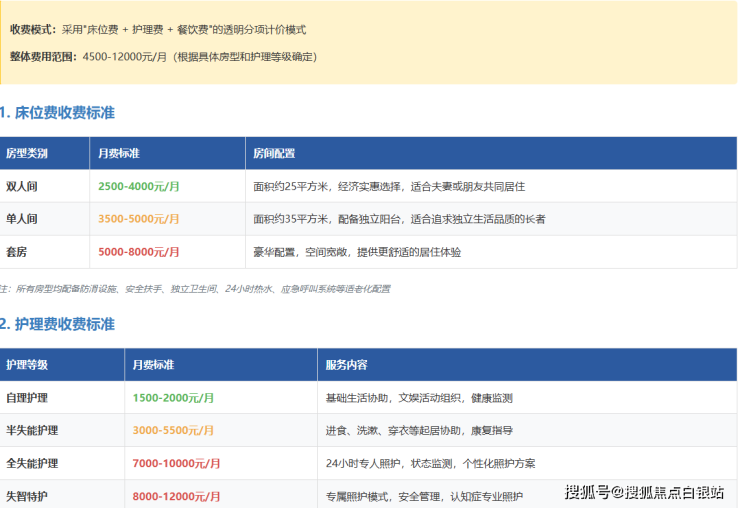This screenshot has width=740, height=508.
Task: Click the 服务内容 column header
Action: (x=346, y=365)
